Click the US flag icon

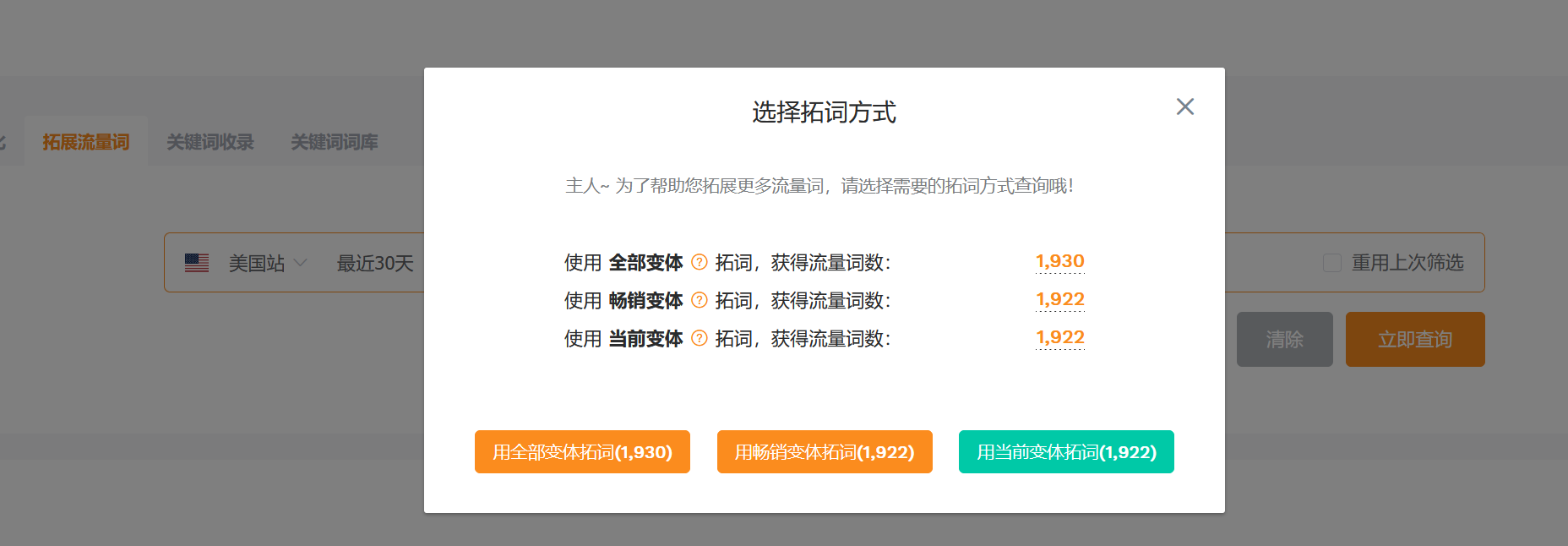(197, 263)
